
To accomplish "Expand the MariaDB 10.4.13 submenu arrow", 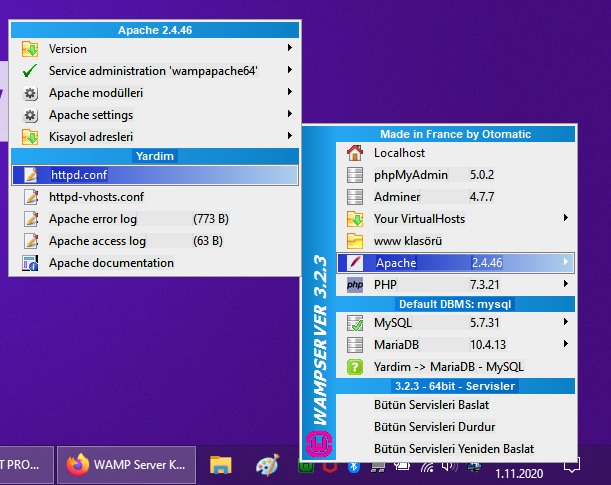I will 565,344.
